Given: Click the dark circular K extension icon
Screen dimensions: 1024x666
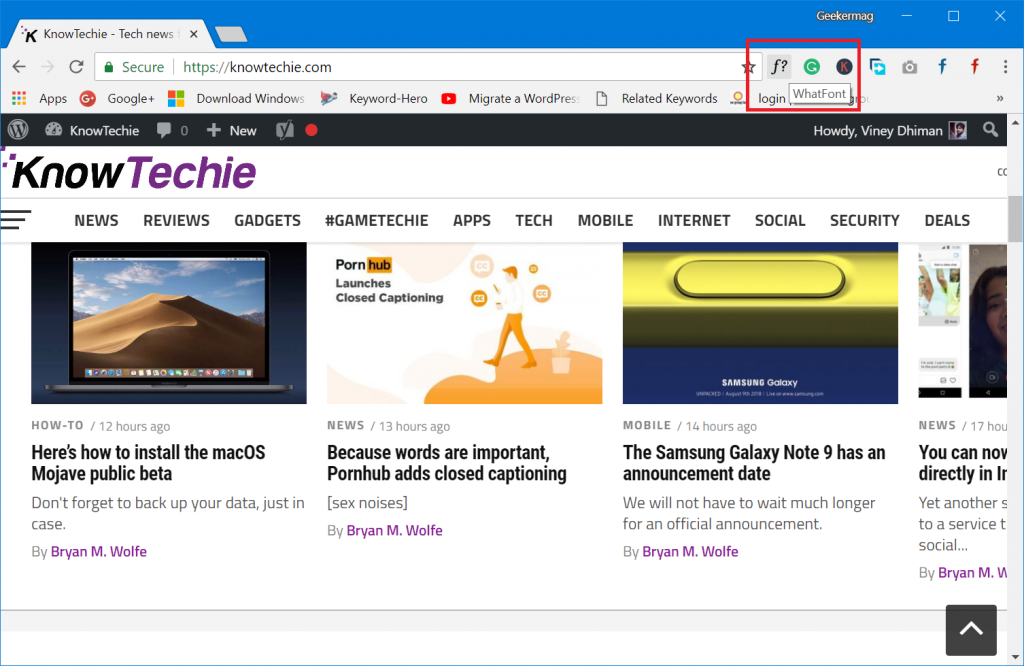Looking at the screenshot, I should [844, 67].
